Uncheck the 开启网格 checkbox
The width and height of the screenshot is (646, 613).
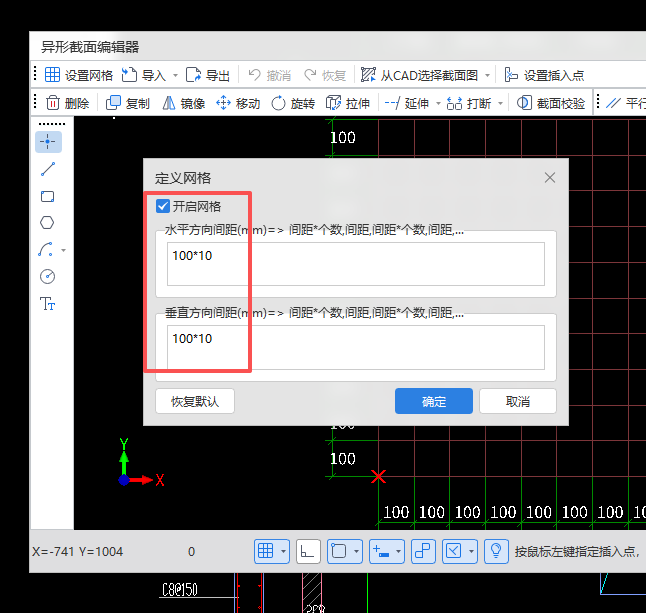(163, 206)
